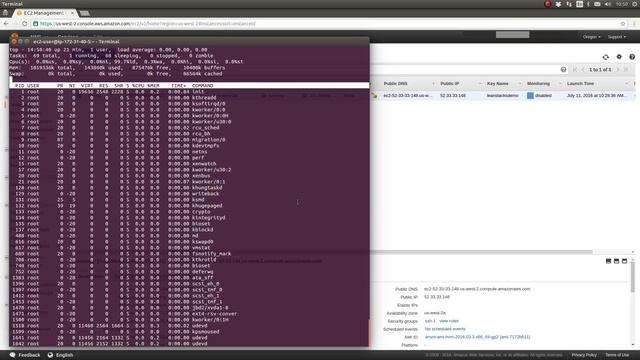Click the search filter help icon
The width and height of the screenshot is (640, 360).
pos(563,69)
